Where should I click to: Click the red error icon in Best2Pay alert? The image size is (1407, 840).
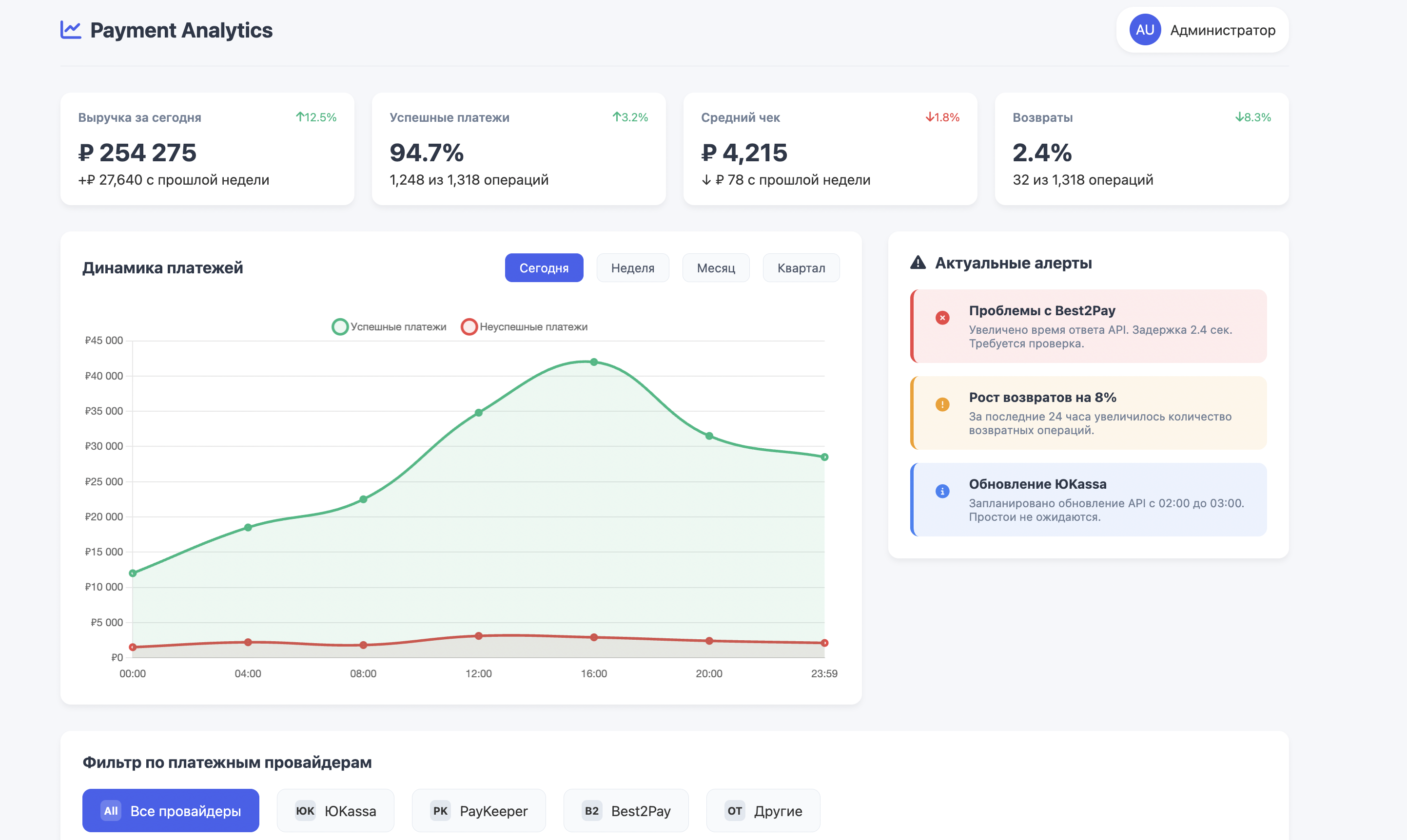(942, 318)
